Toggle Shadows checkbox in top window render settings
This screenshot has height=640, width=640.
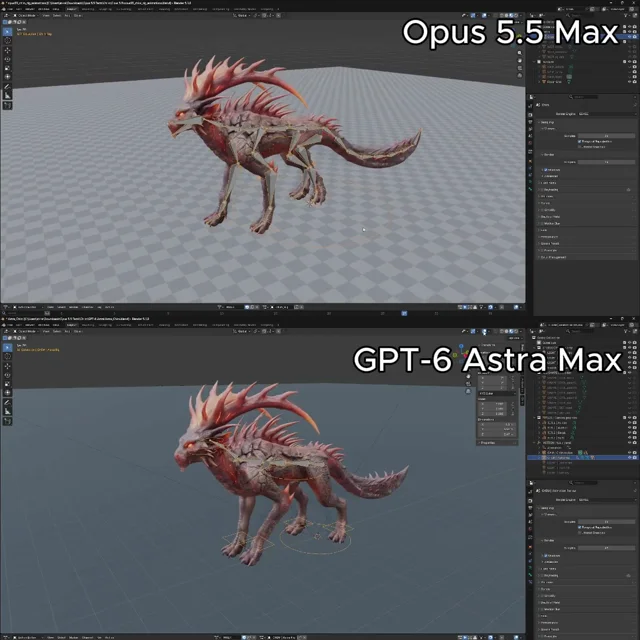point(546,170)
